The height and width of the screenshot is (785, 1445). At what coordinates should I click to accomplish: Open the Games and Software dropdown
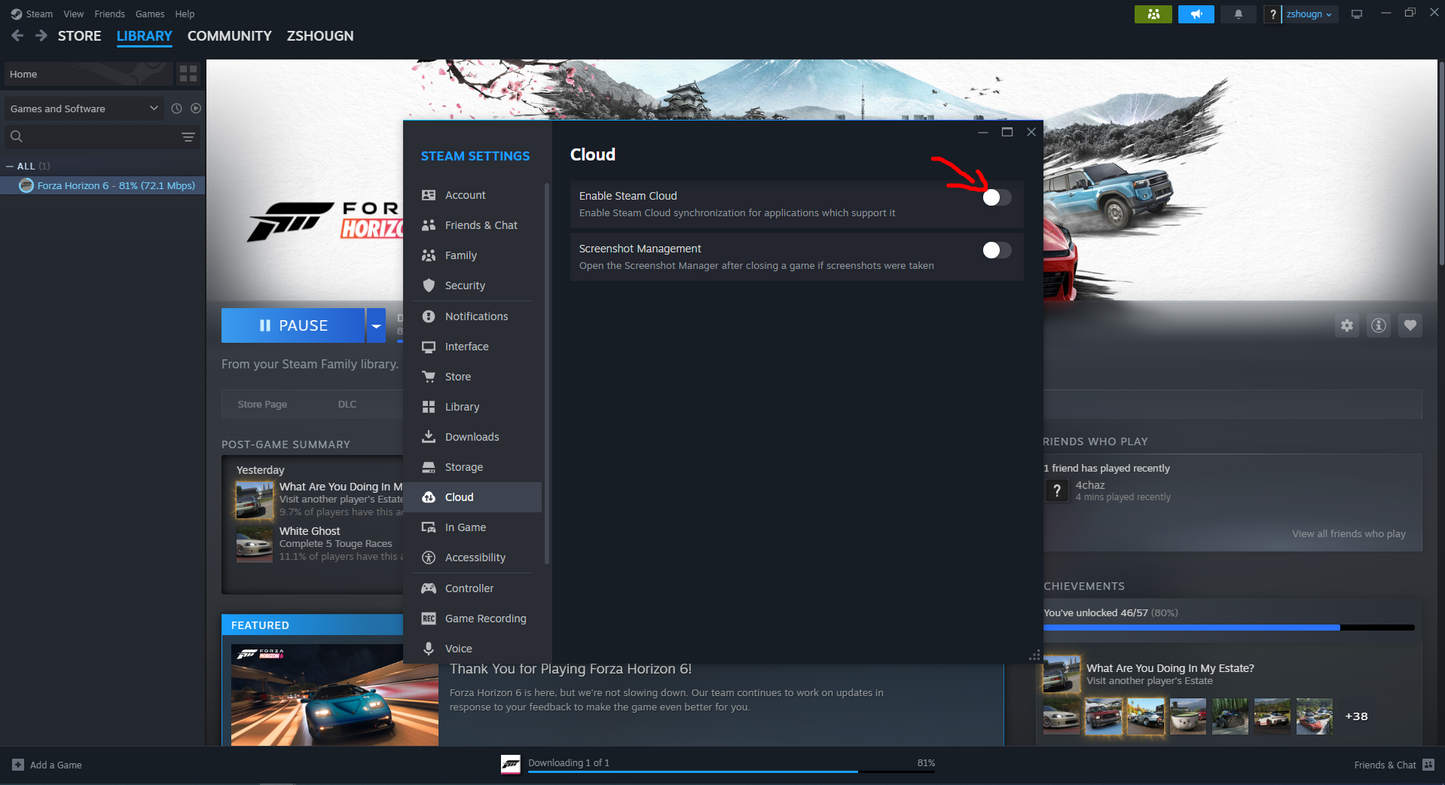84,108
